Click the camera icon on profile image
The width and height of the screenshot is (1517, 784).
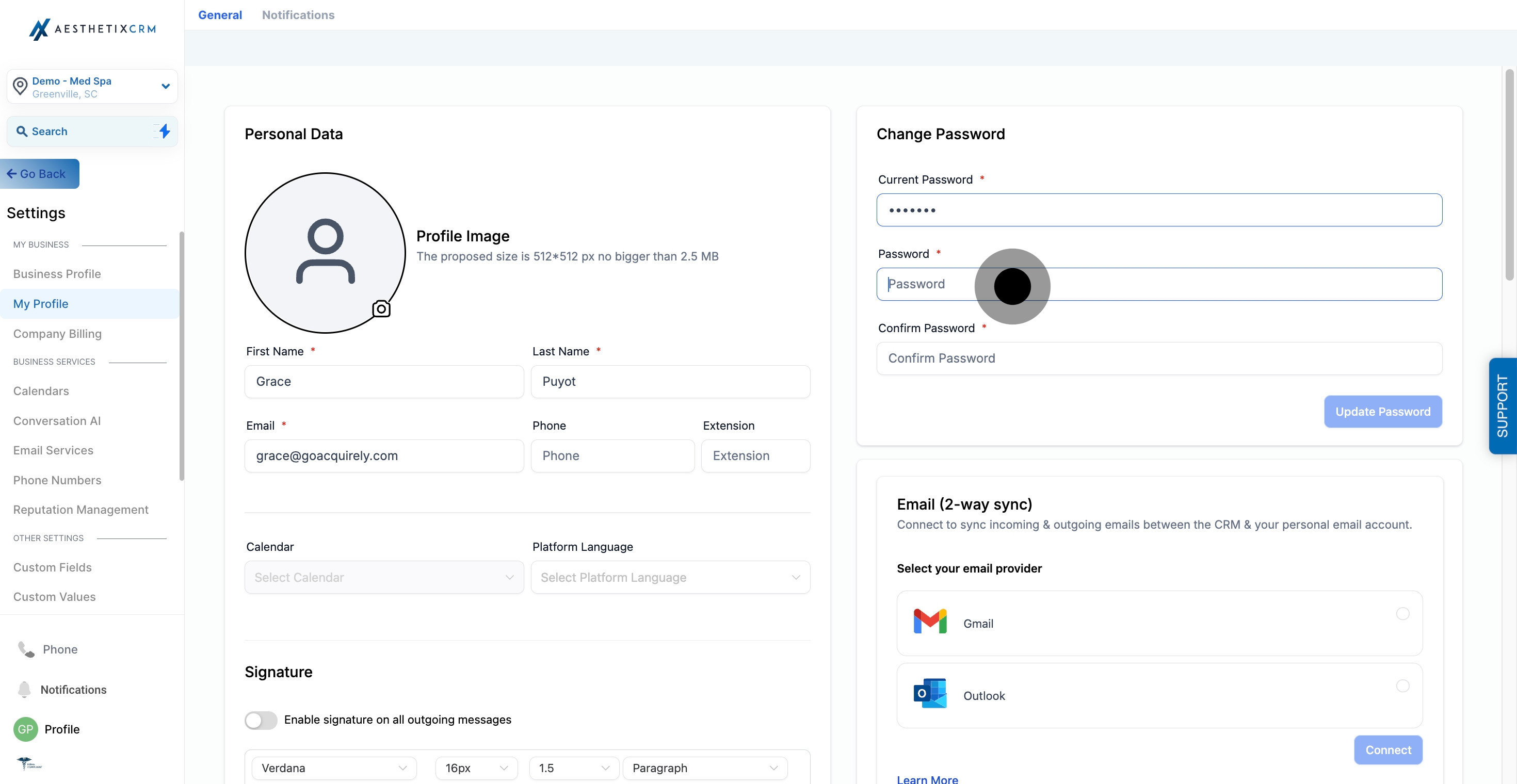pos(381,308)
